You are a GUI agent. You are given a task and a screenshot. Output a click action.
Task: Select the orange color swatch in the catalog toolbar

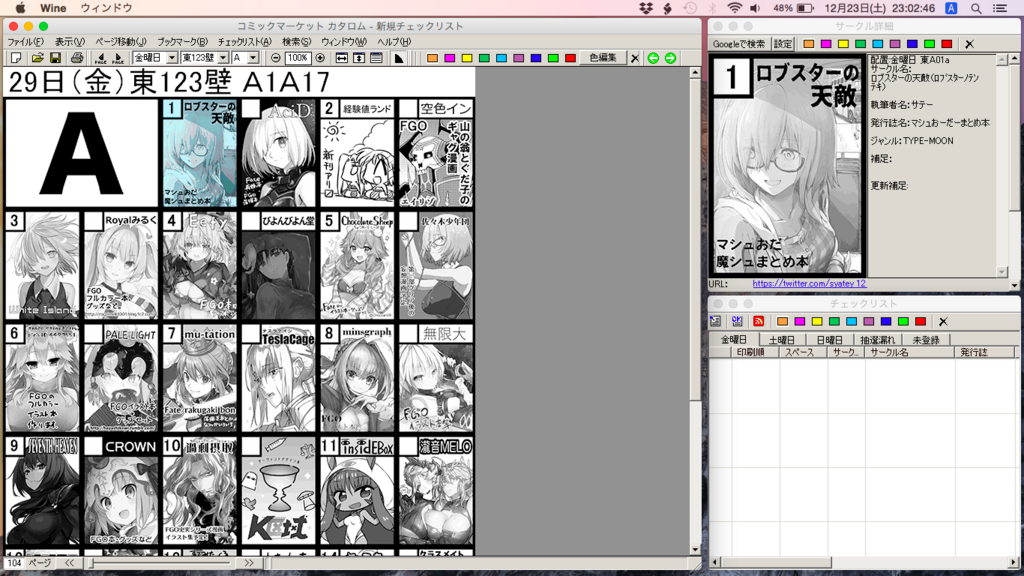click(x=432, y=58)
